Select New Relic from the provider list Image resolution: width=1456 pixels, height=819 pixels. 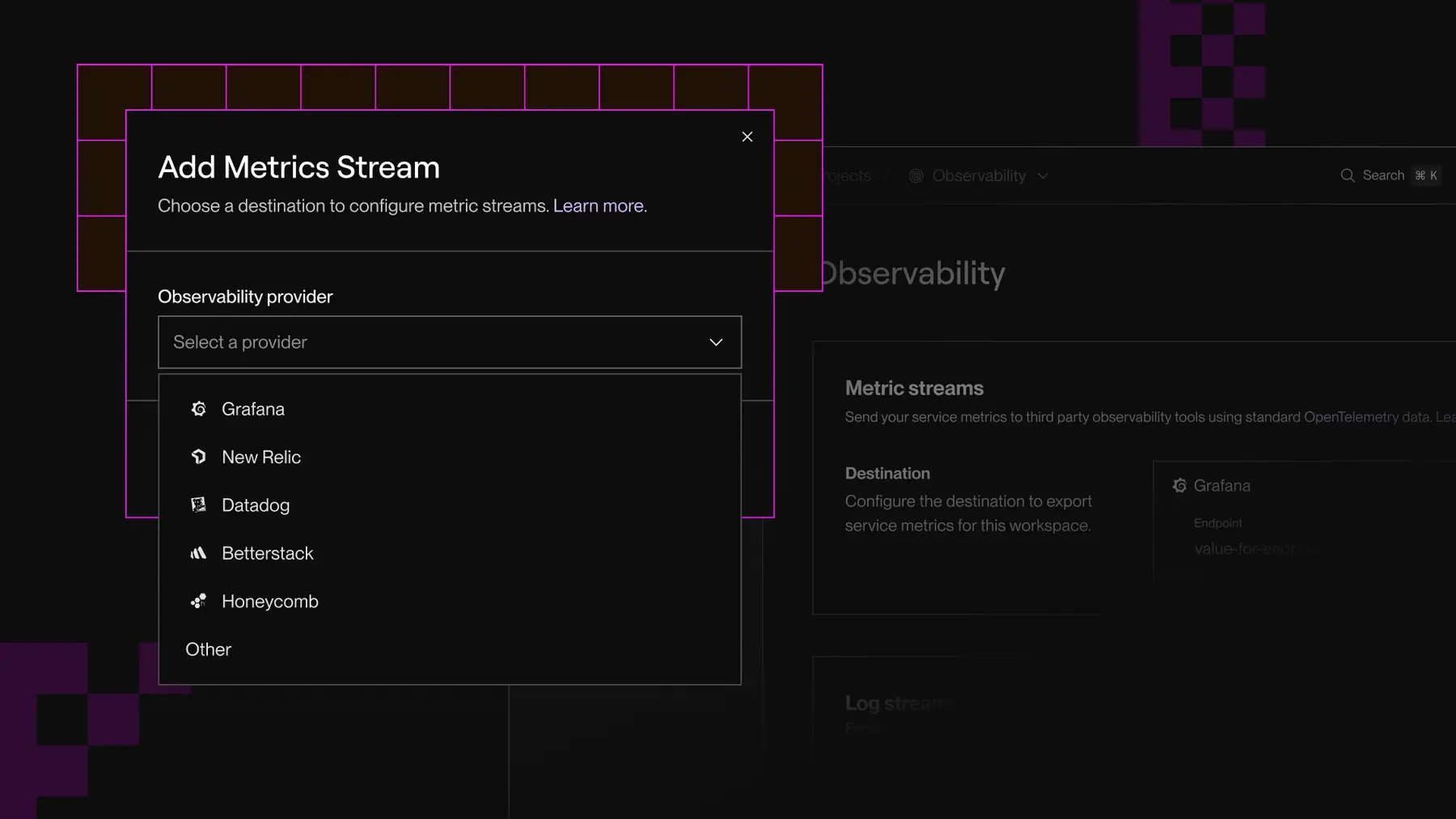click(260, 457)
